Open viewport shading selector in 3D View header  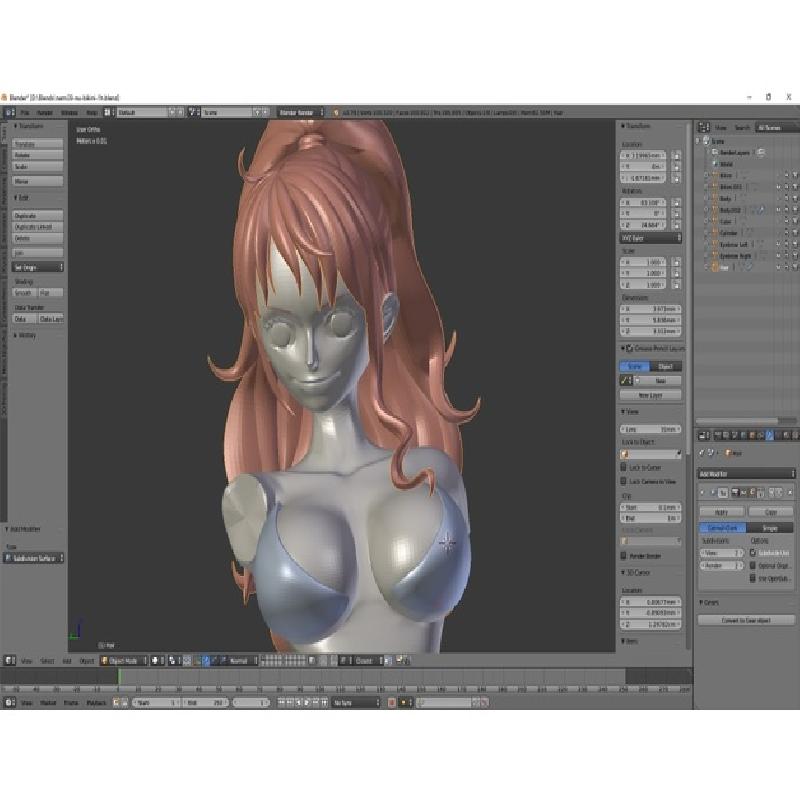(157, 661)
